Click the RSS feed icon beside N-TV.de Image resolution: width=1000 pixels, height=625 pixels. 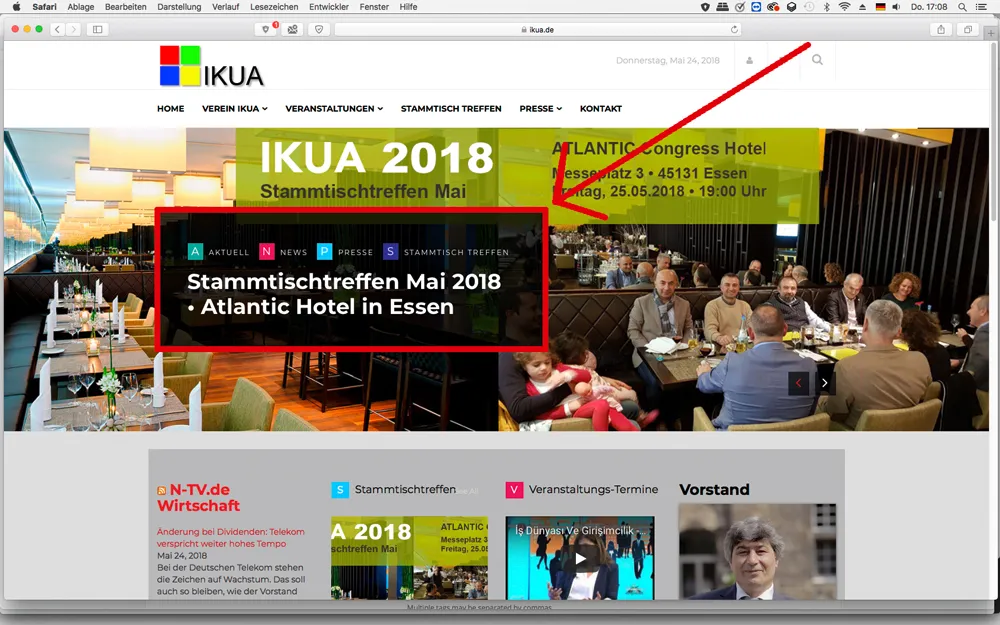pyautogui.click(x=161, y=490)
